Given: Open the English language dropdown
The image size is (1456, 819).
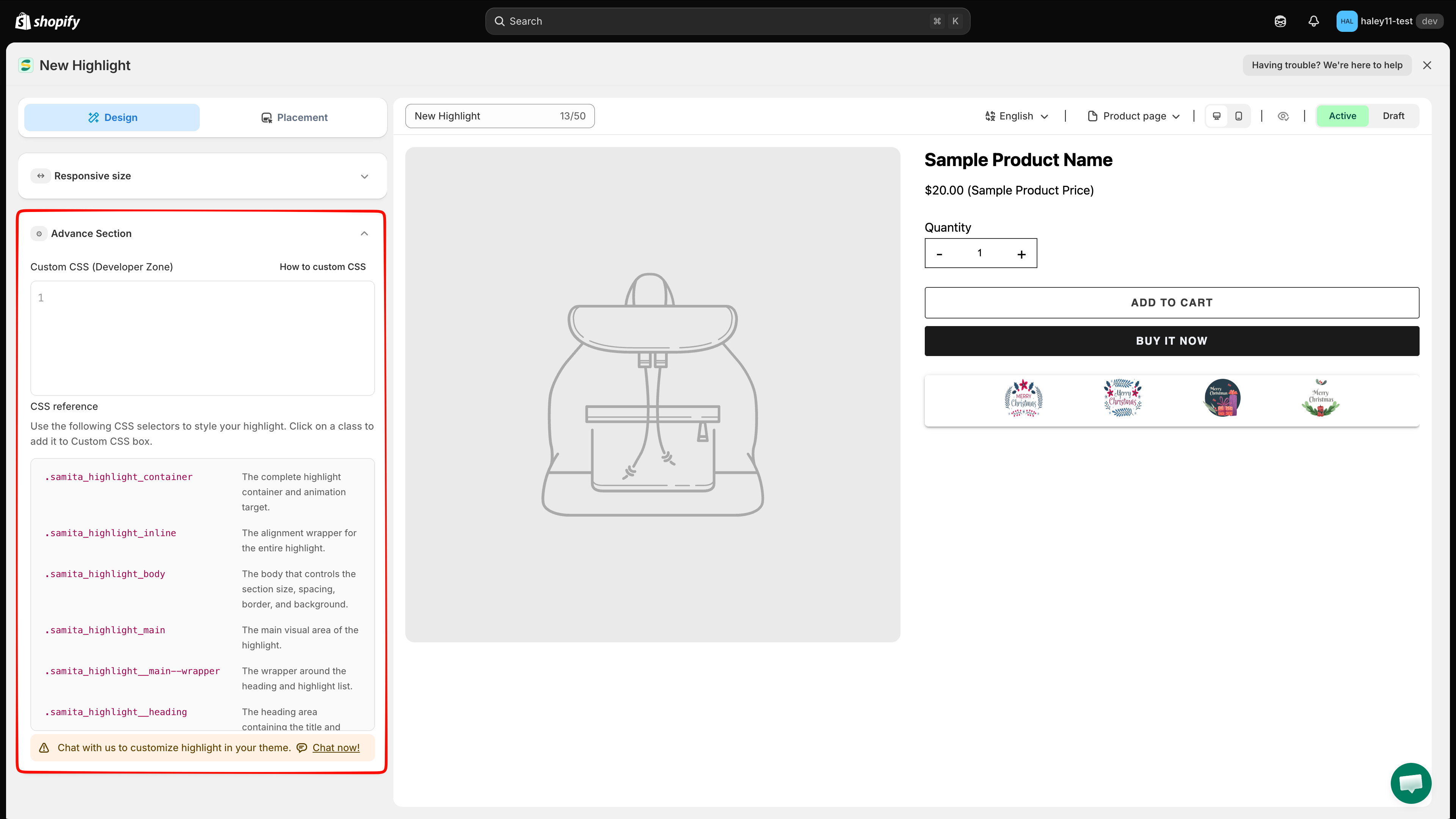Looking at the screenshot, I should (x=1016, y=116).
